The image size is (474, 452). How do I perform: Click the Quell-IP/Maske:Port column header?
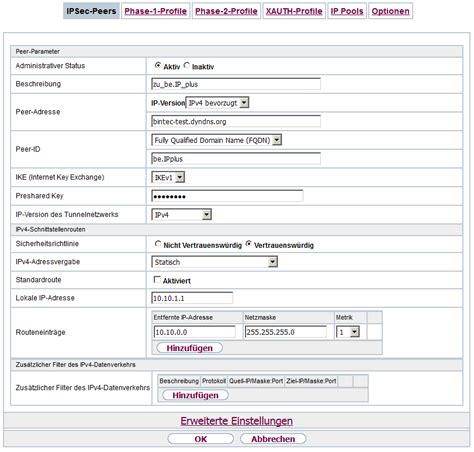(256, 381)
